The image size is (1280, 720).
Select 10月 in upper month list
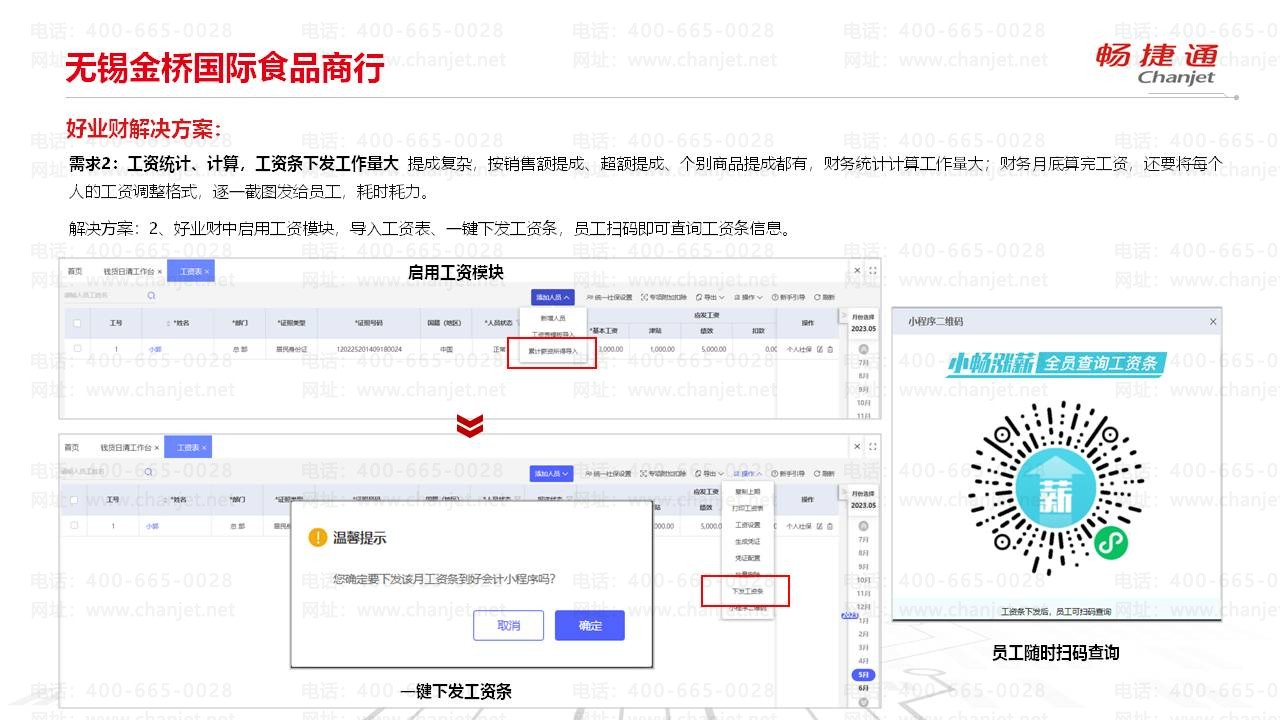(863, 403)
